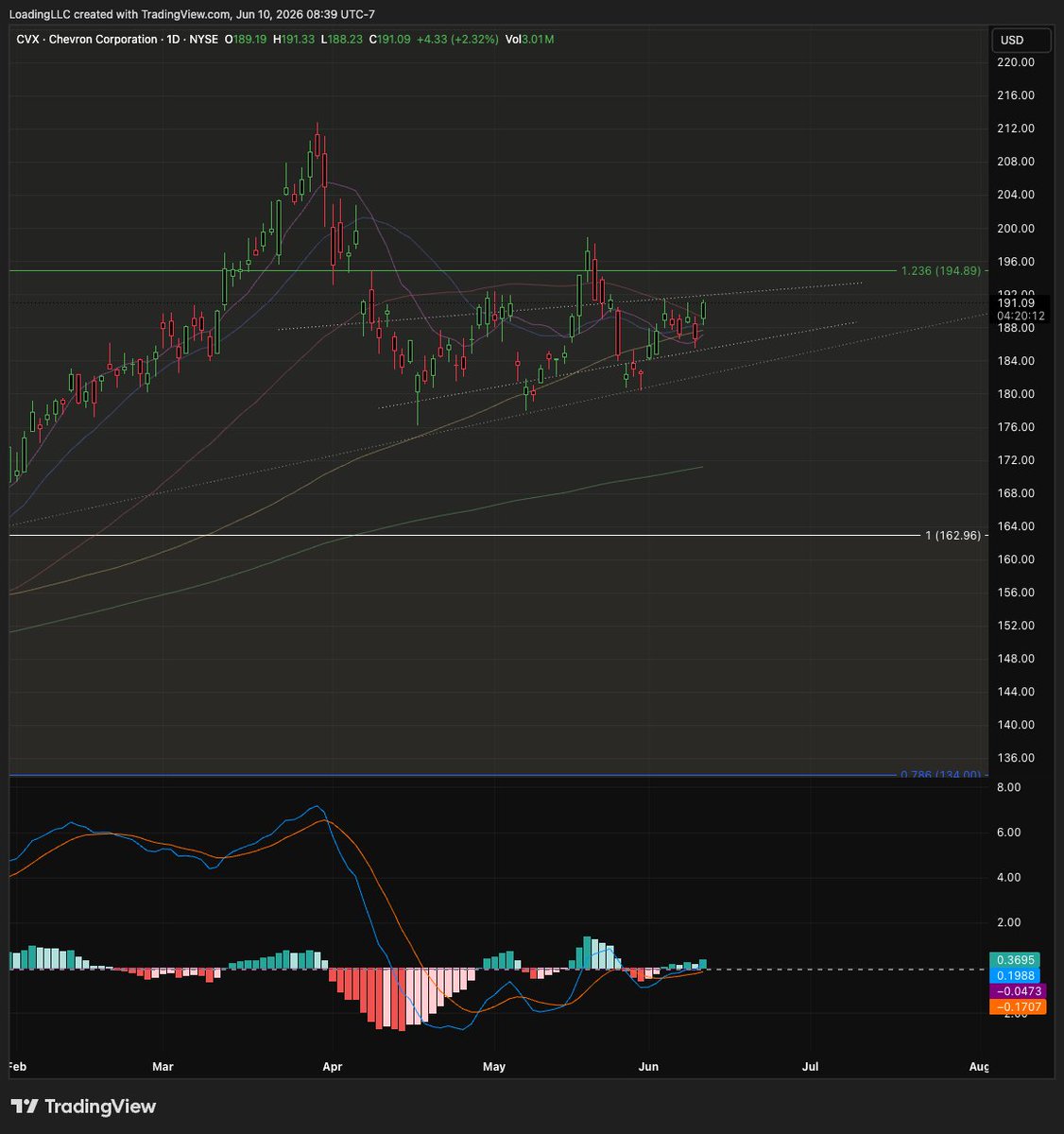This screenshot has height=1134, width=1064.
Task: Click the 'Jun' time axis label
Action: (648, 1067)
